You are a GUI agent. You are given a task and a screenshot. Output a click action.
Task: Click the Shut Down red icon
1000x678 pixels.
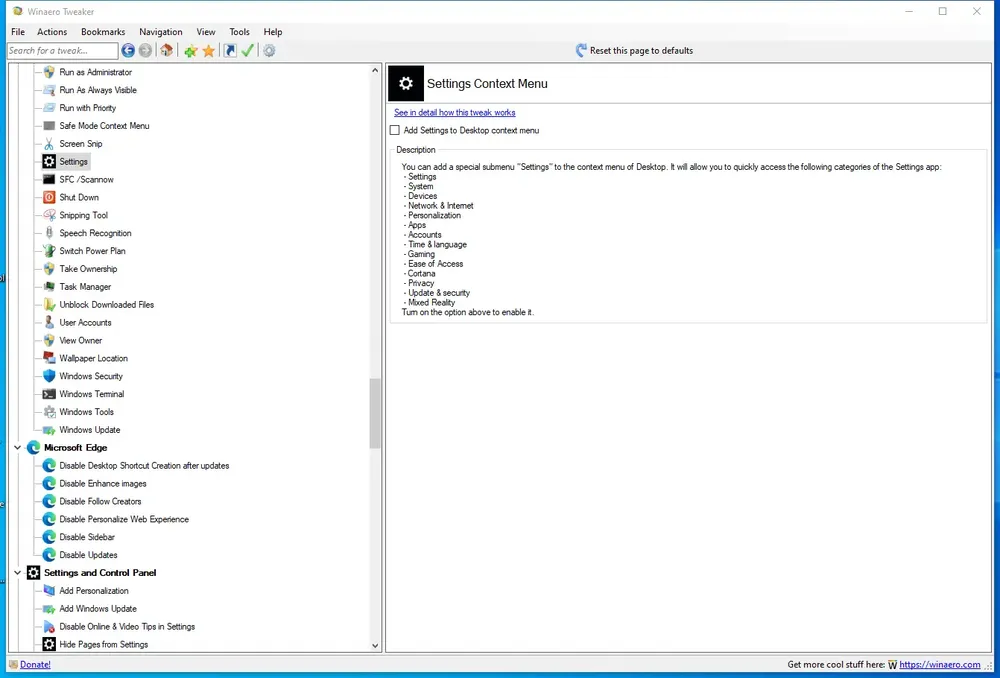49,198
